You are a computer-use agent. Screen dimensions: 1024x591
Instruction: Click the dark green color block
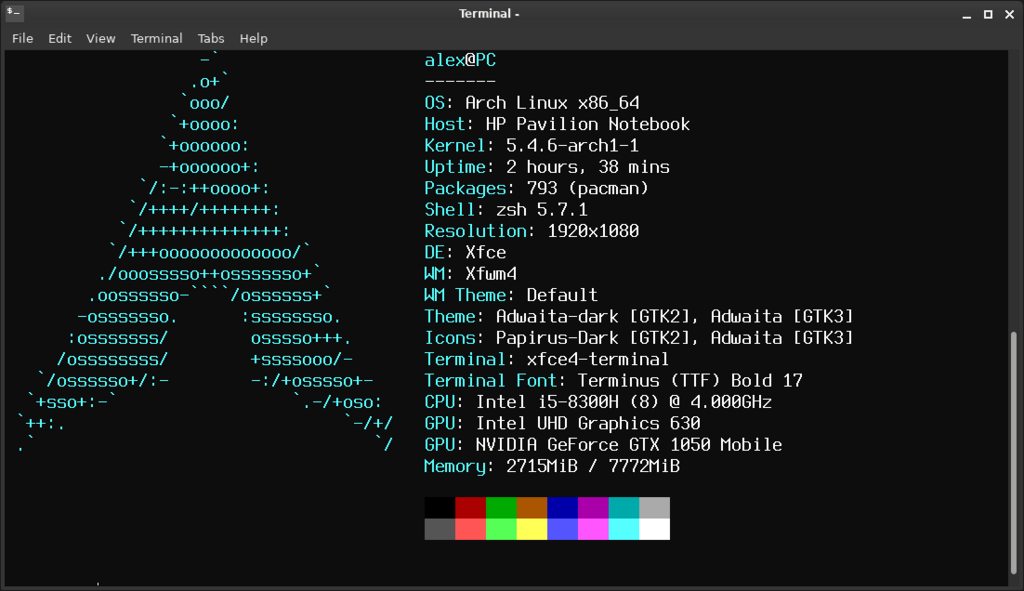[501, 507]
